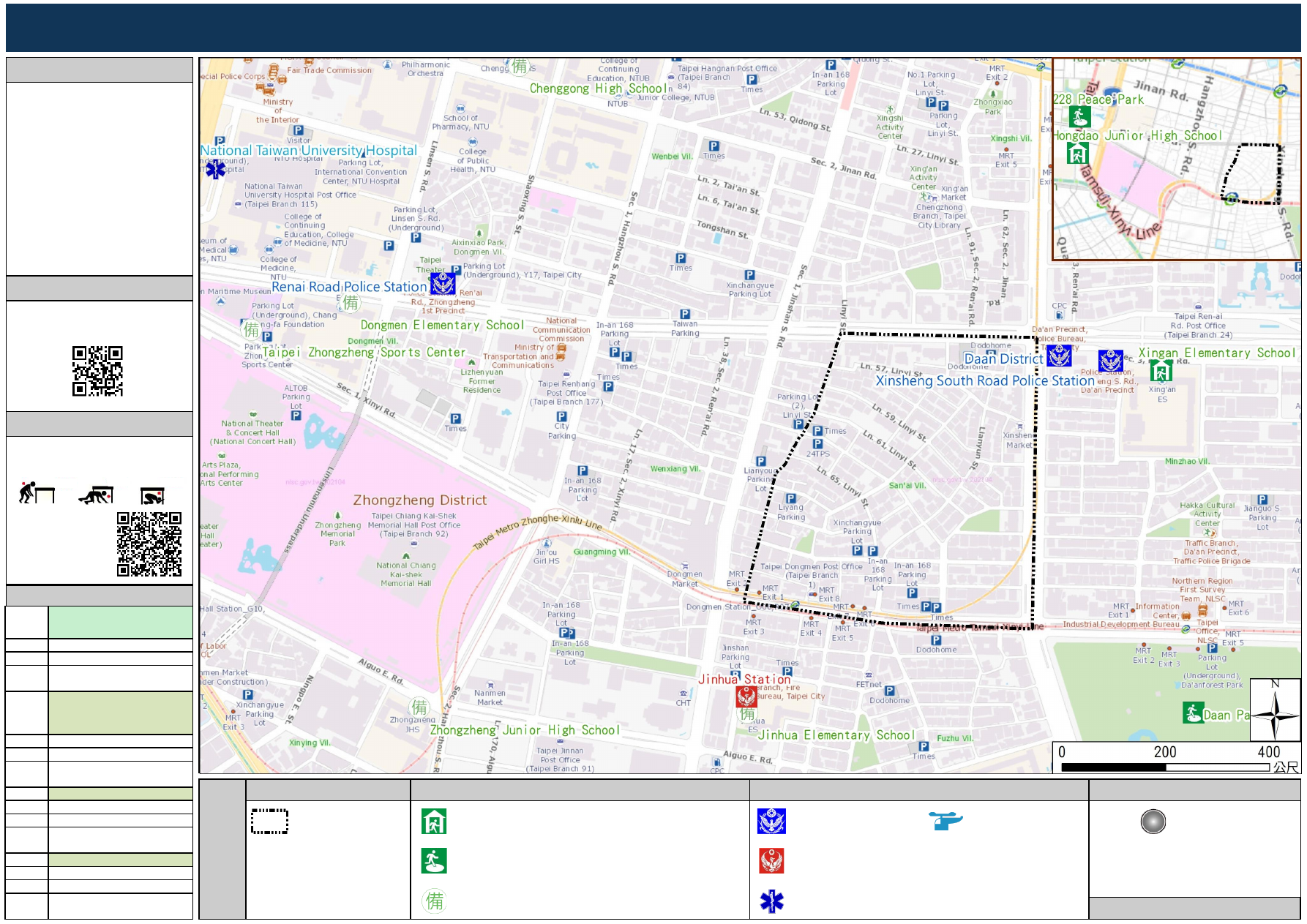1307x924 pixels.
Task: Click the dashed boundary symbol in the legend
Action: (269, 821)
